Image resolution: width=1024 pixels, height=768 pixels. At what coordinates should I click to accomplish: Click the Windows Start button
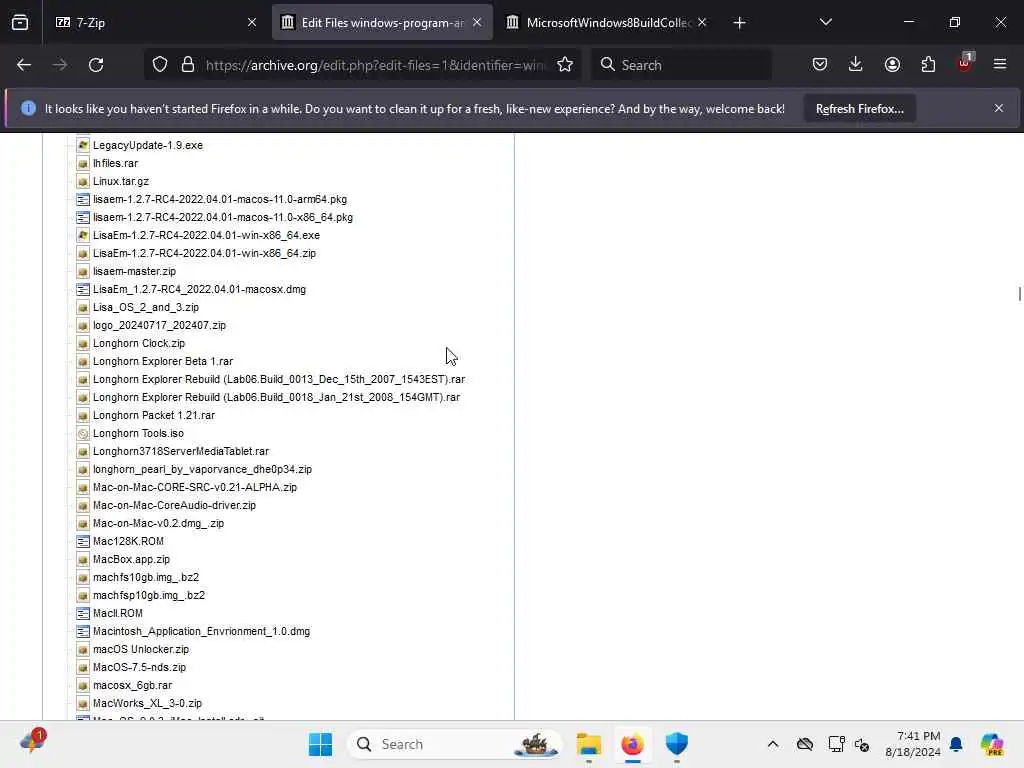(x=320, y=744)
